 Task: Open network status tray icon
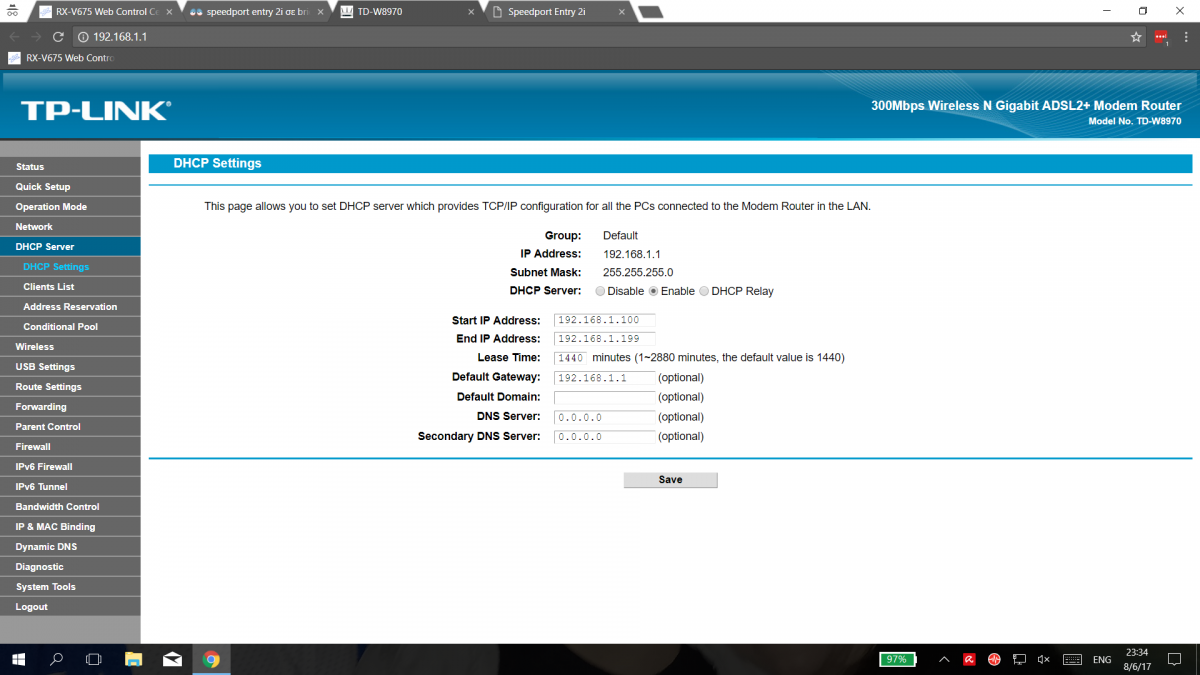1019,660
